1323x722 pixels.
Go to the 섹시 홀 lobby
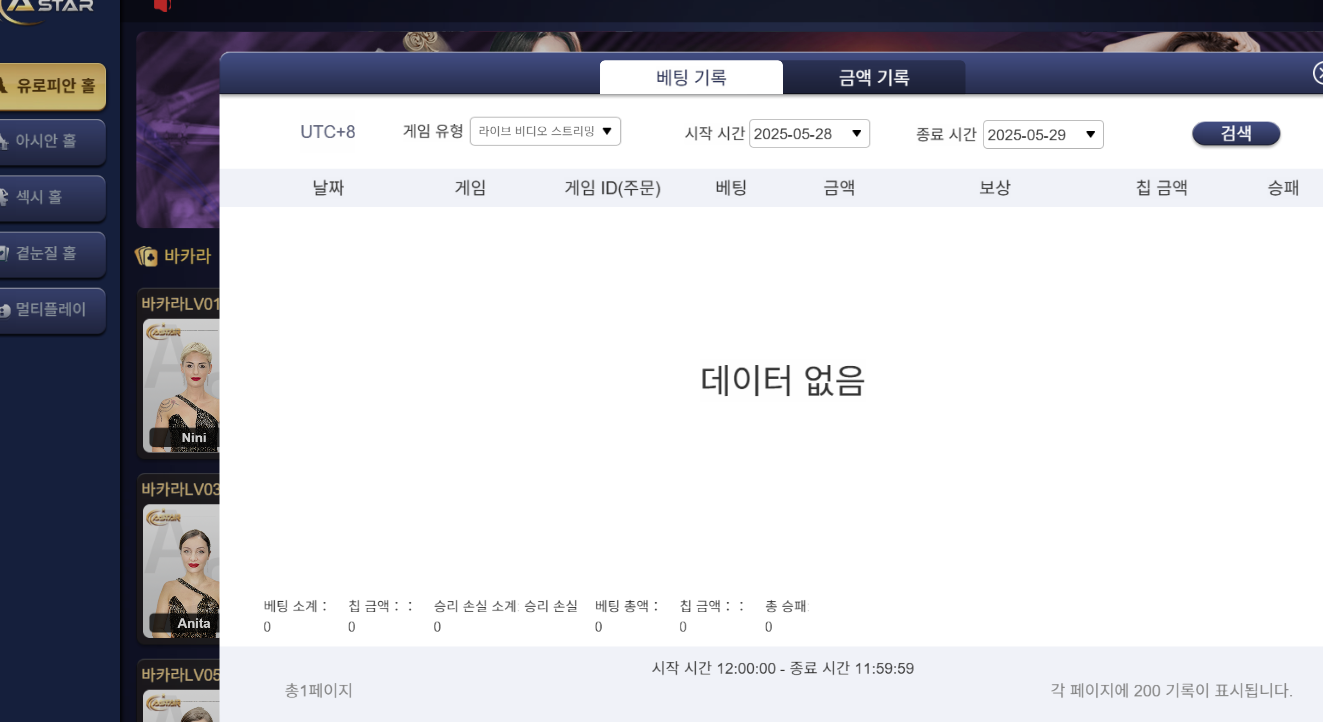tap(52, 197)
